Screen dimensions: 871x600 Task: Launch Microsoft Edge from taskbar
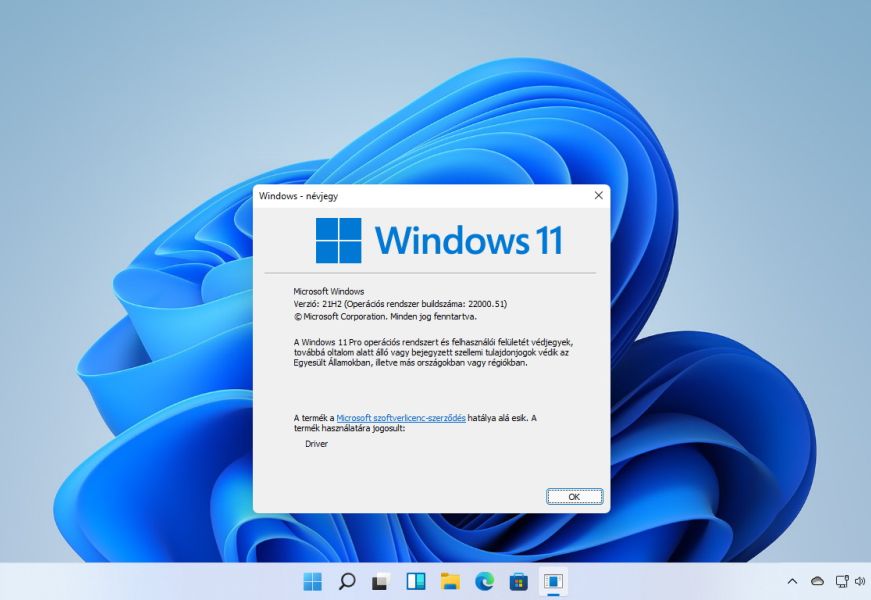tap(484, 582)
